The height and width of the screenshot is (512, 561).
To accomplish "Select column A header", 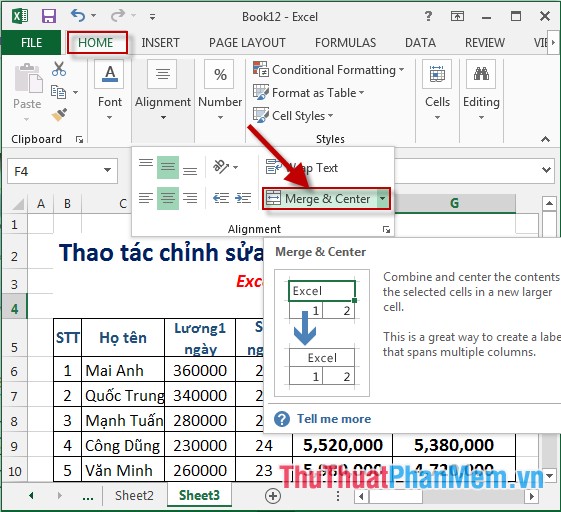I will pyautogui.click(x=41, y=204).
